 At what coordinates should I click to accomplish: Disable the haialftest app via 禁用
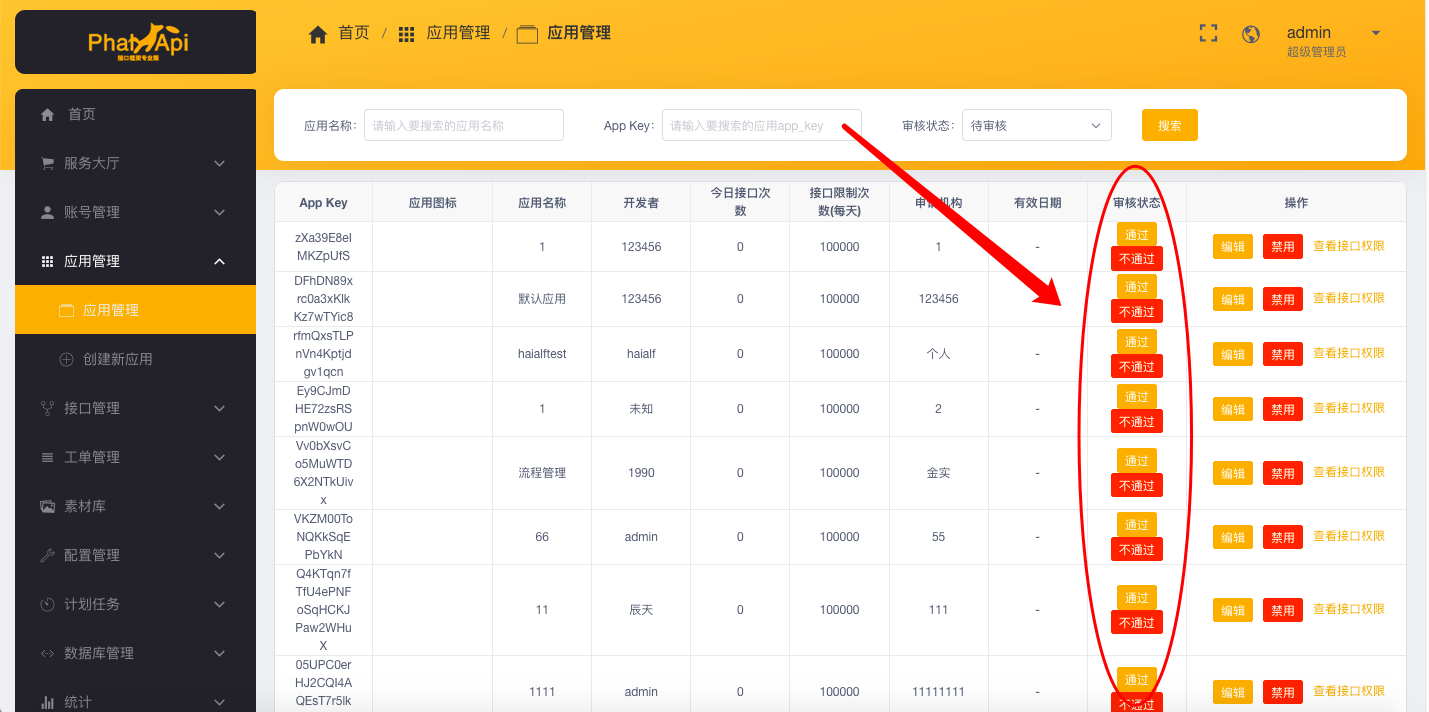coord(1283,354)
